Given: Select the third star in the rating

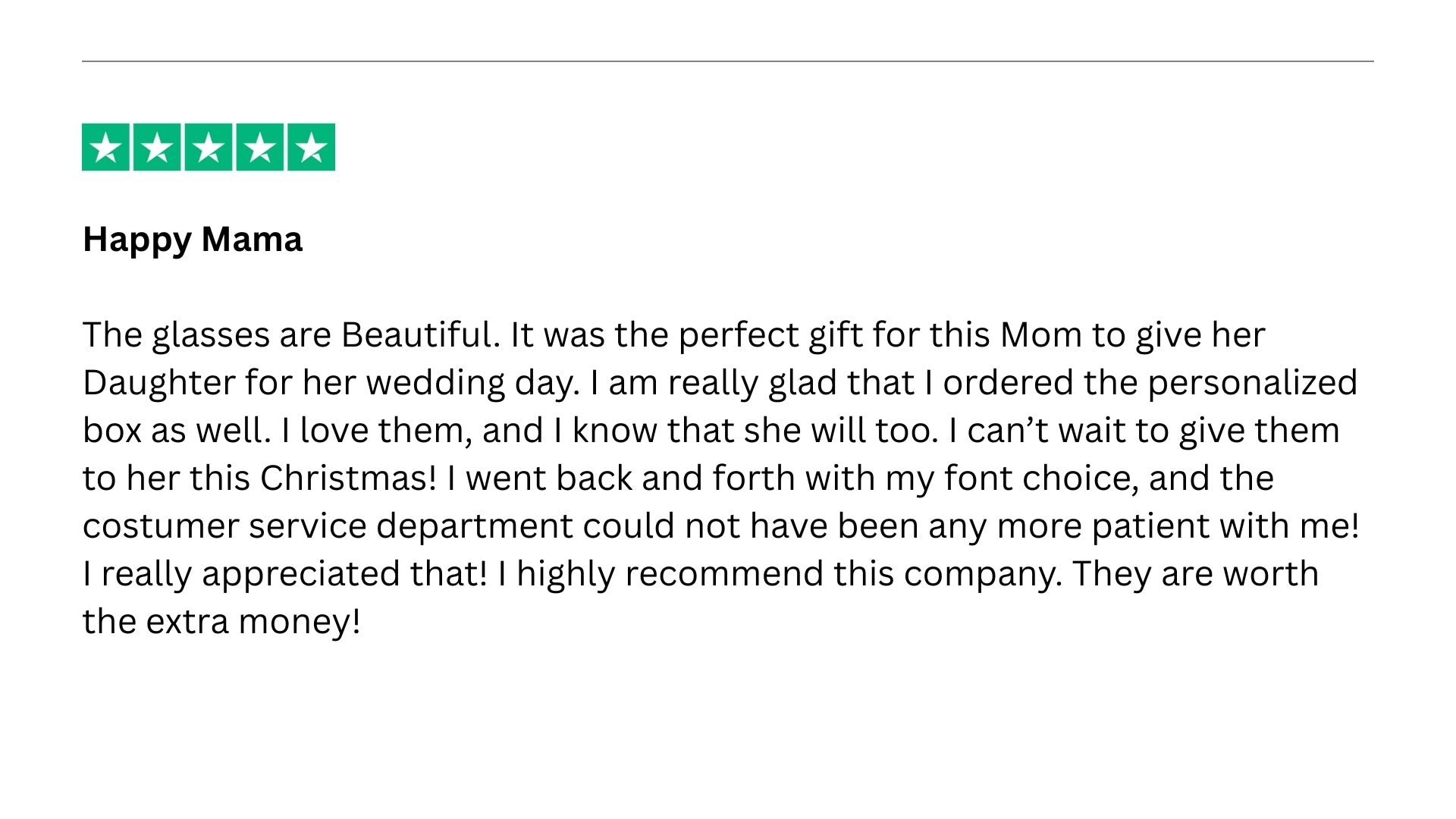Looking at the screenshot, I should (209, 147).
